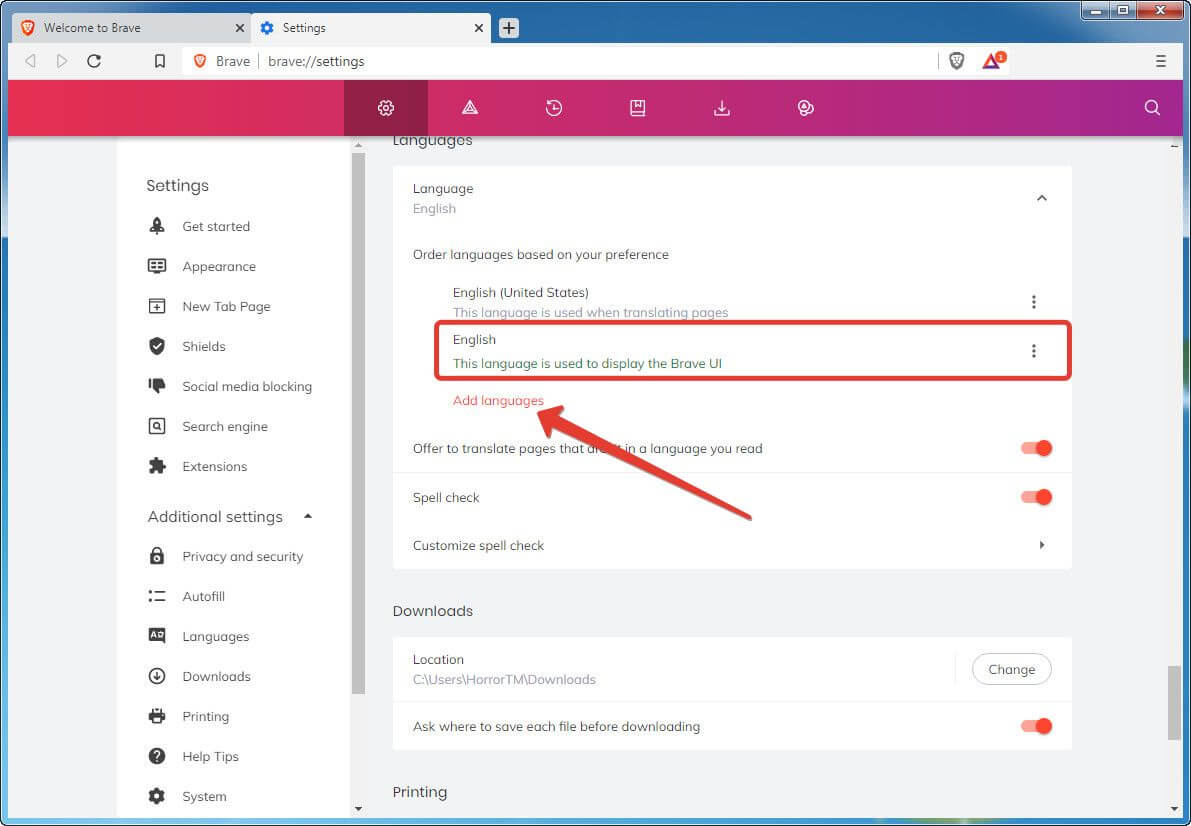1191x826 pixels.
Task: Expand Customize spell check arrow
Action: point(1042,545)
